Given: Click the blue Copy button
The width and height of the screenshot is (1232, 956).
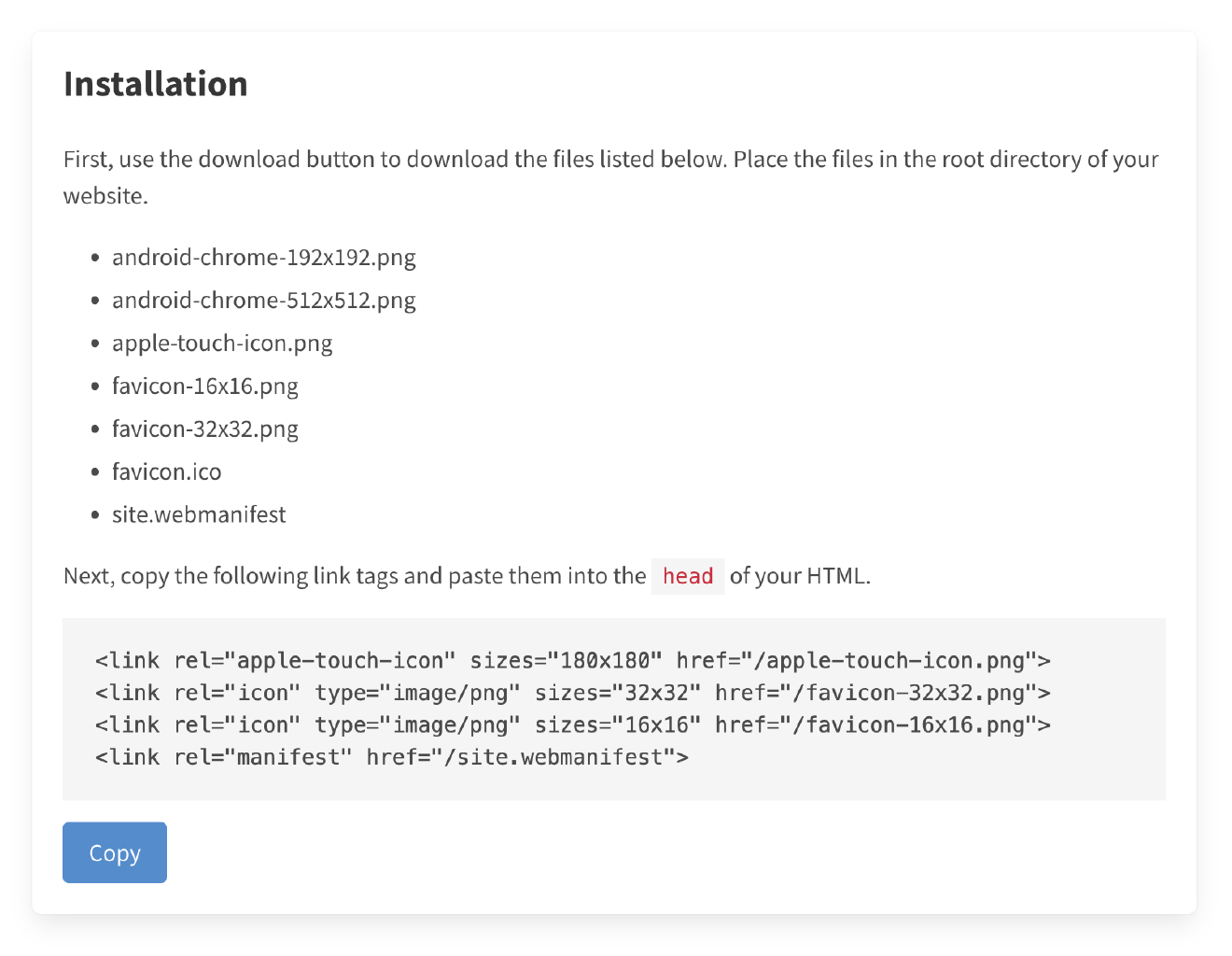Looking at the screenshot, I should [114, 852].
